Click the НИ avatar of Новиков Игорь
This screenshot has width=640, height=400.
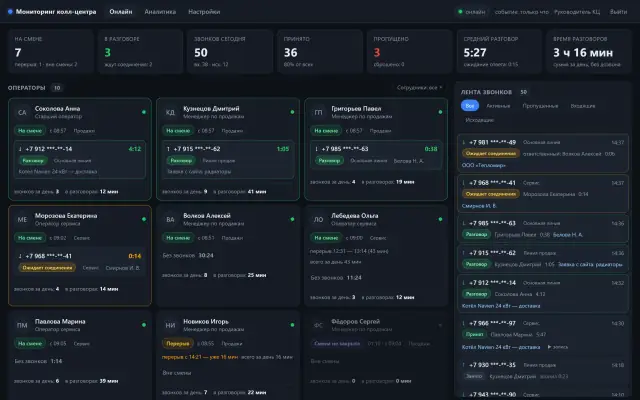pyautogui.click(x=170, y=325)
